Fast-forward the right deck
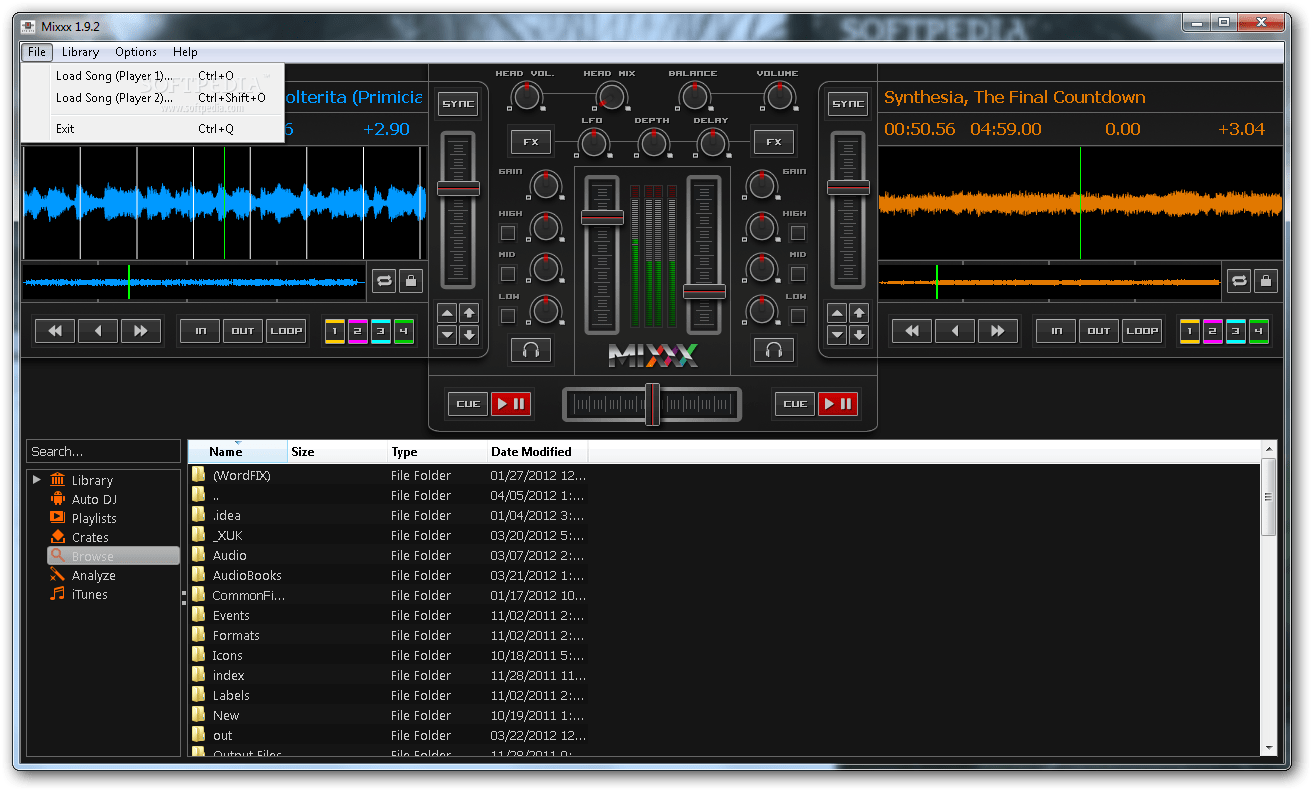This screenshot has width=1312, height=791. (998, 330)
